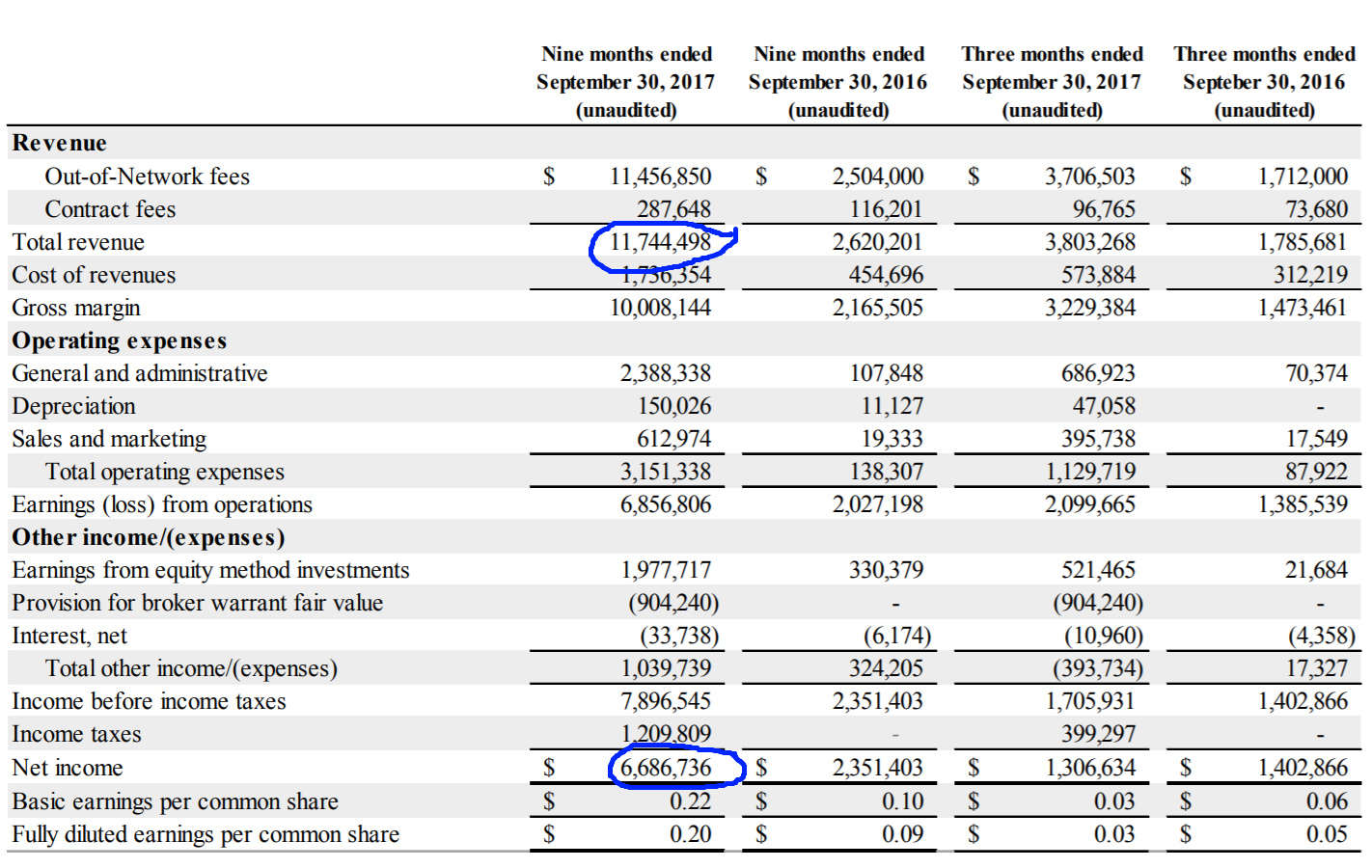Select 'Fully diluted earnings per common share' label

[x=206, y=834]
